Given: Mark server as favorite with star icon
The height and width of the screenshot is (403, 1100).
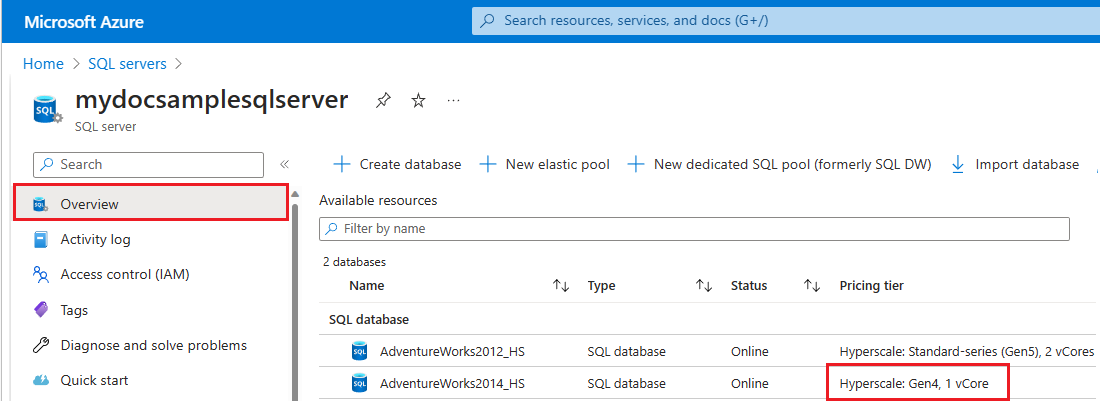Looking at the screenshot, I should pyautogui.click(x=418, y=101).
